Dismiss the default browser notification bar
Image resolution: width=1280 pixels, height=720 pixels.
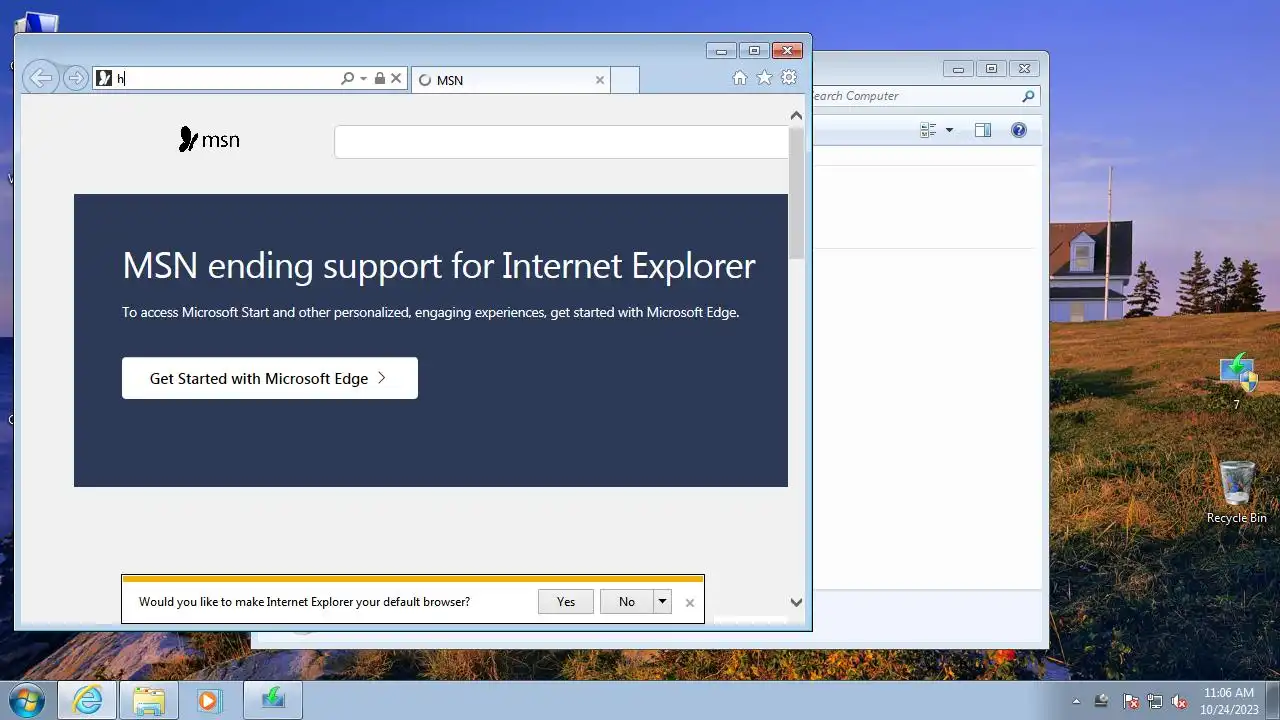click(689, 602)
